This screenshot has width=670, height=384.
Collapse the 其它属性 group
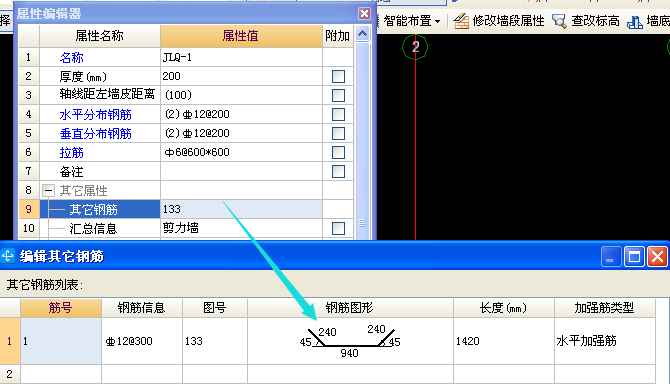point(48,191)
